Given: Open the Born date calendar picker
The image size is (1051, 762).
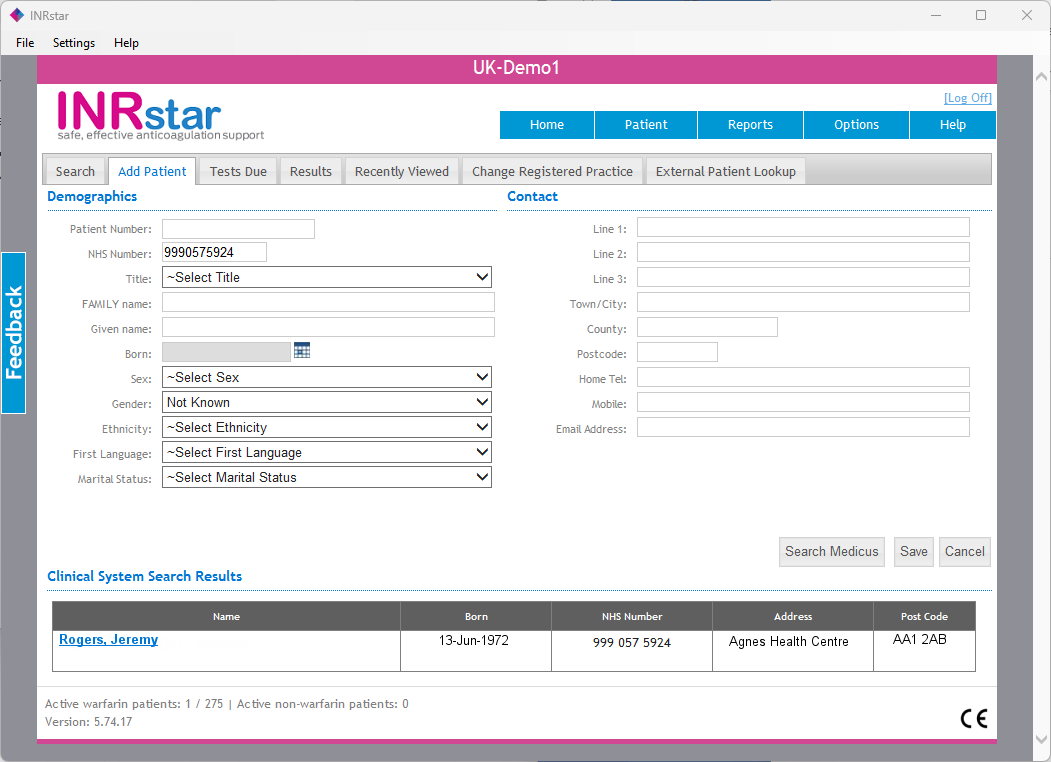Looking at the screenshot, I should pos(302,351).
